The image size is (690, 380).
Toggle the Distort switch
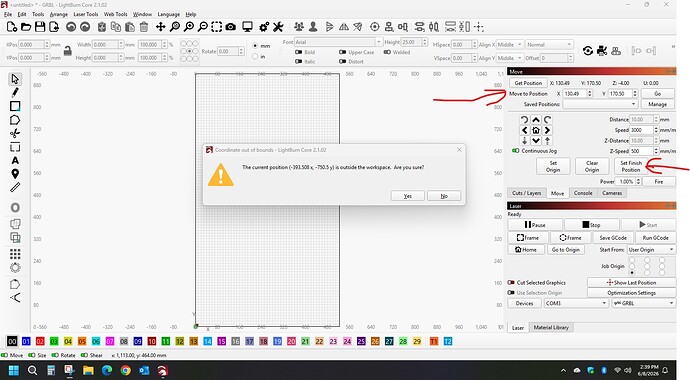point(342,62)
